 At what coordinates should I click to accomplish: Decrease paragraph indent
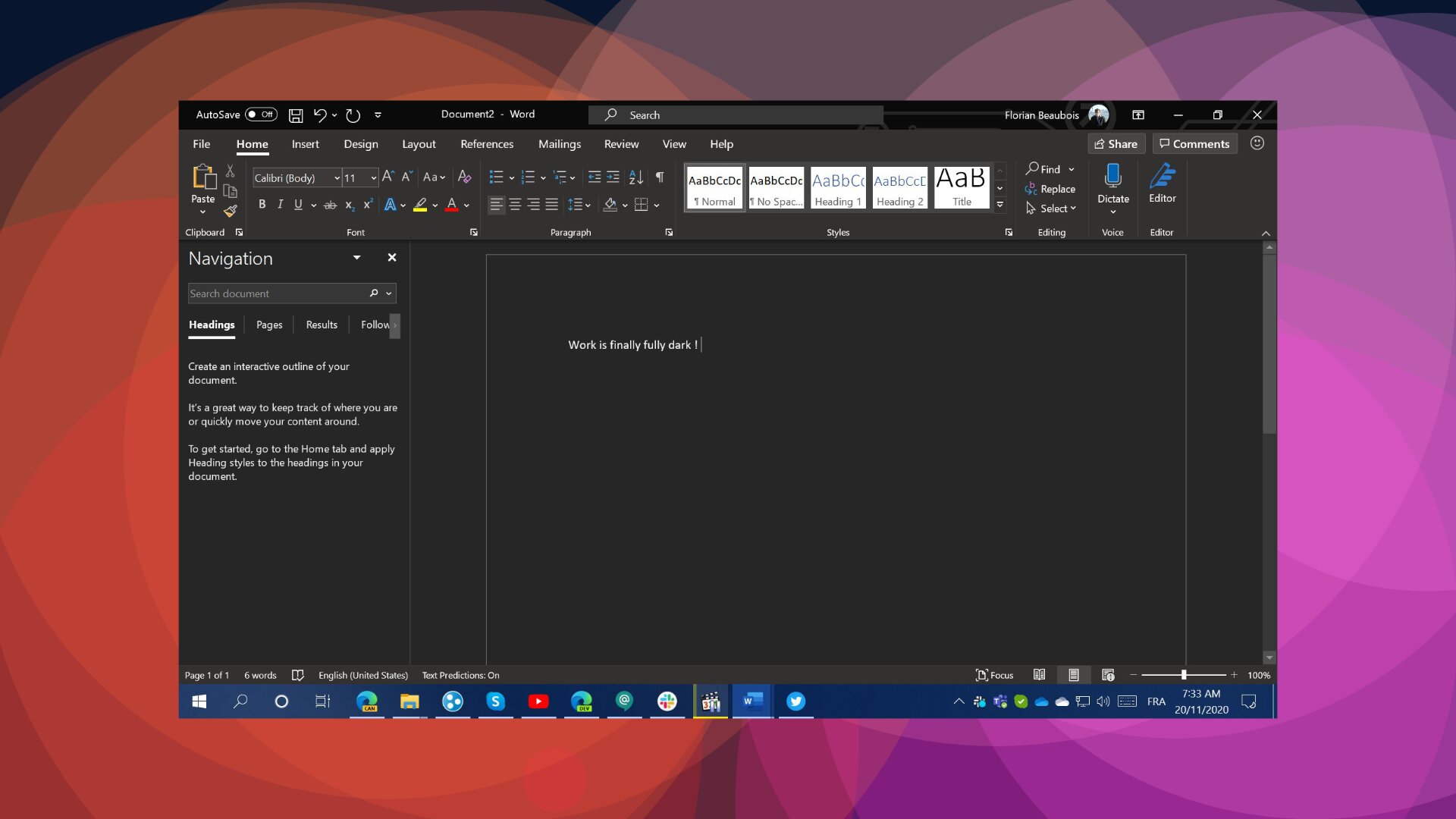tap(595, 177)
